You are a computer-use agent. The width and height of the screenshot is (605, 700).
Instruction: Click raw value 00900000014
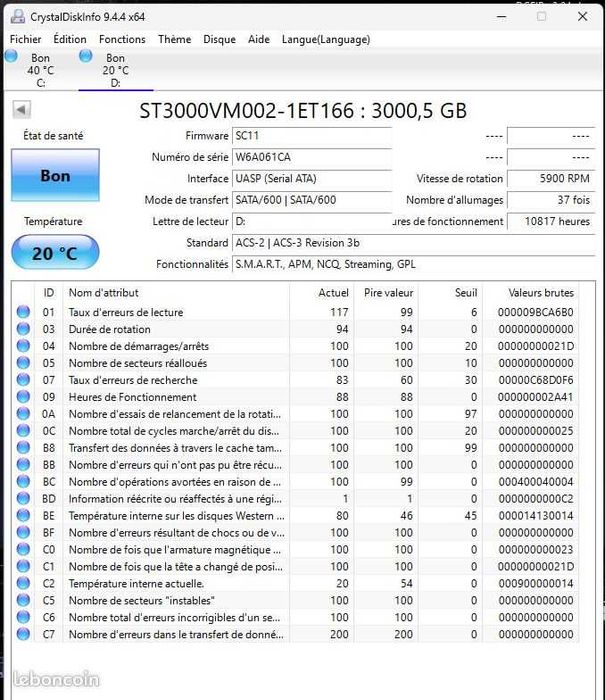tap(535, 583)
